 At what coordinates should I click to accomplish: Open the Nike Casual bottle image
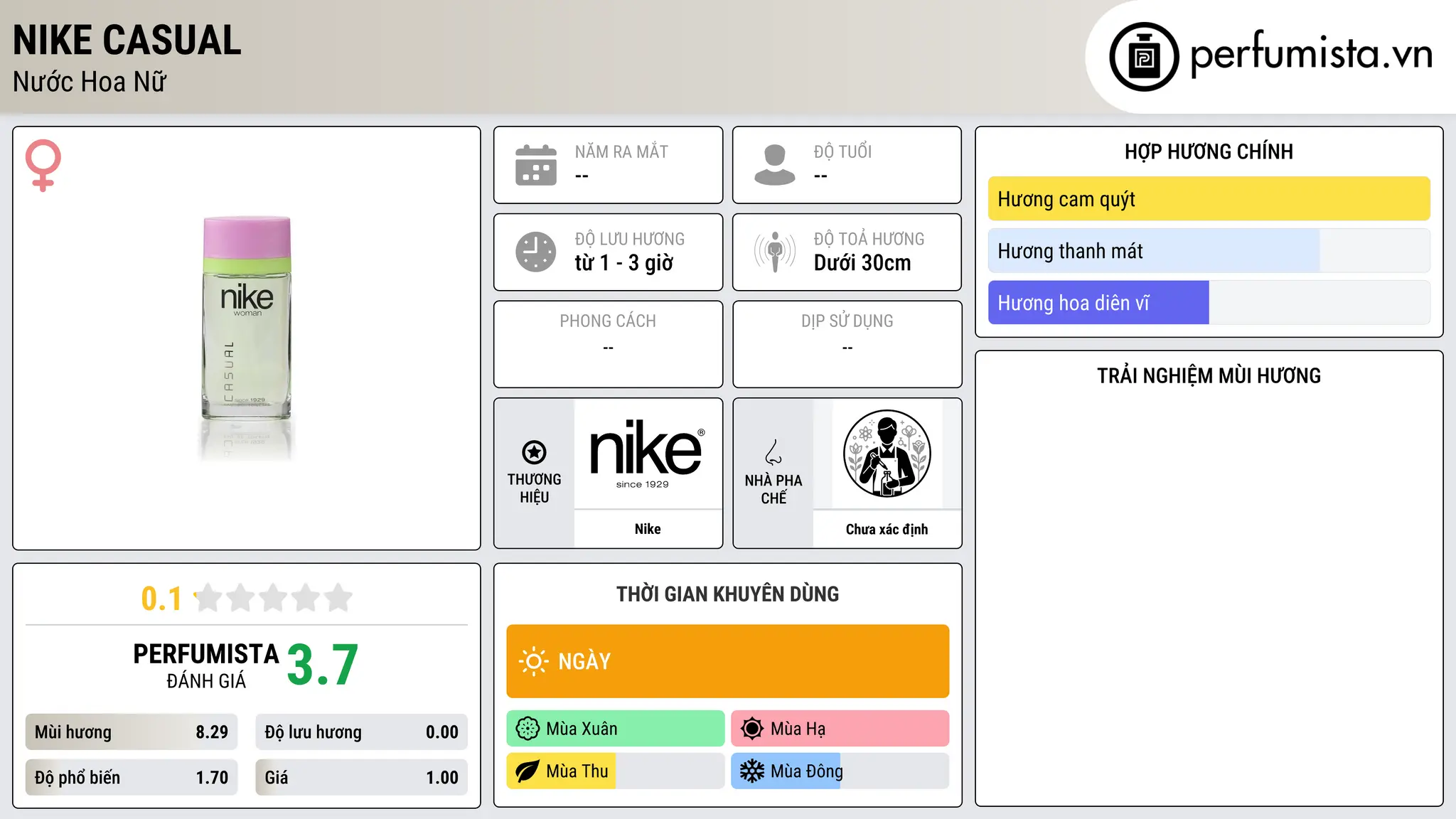(247, 338)
